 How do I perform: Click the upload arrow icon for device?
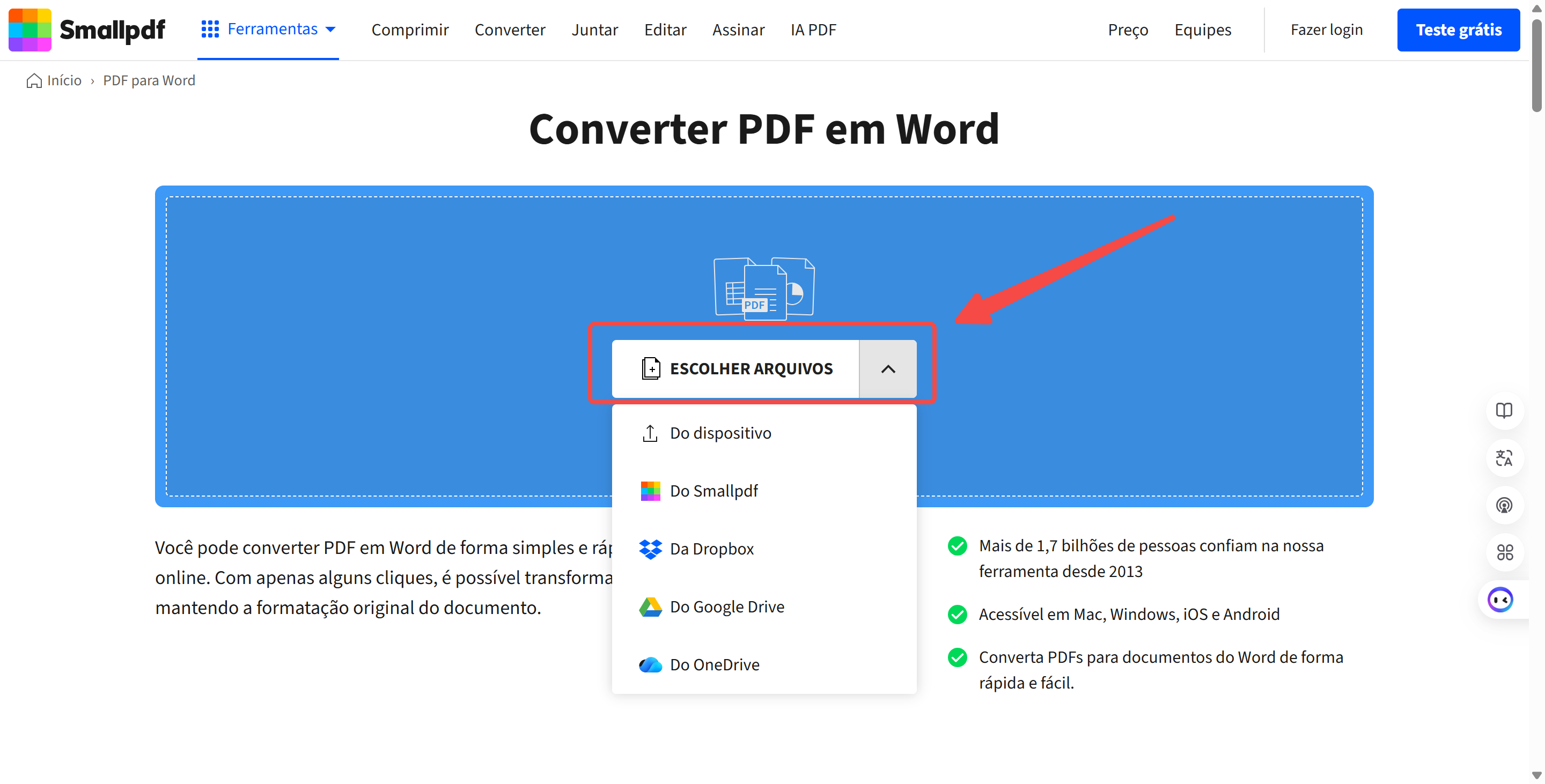(650, 433)
